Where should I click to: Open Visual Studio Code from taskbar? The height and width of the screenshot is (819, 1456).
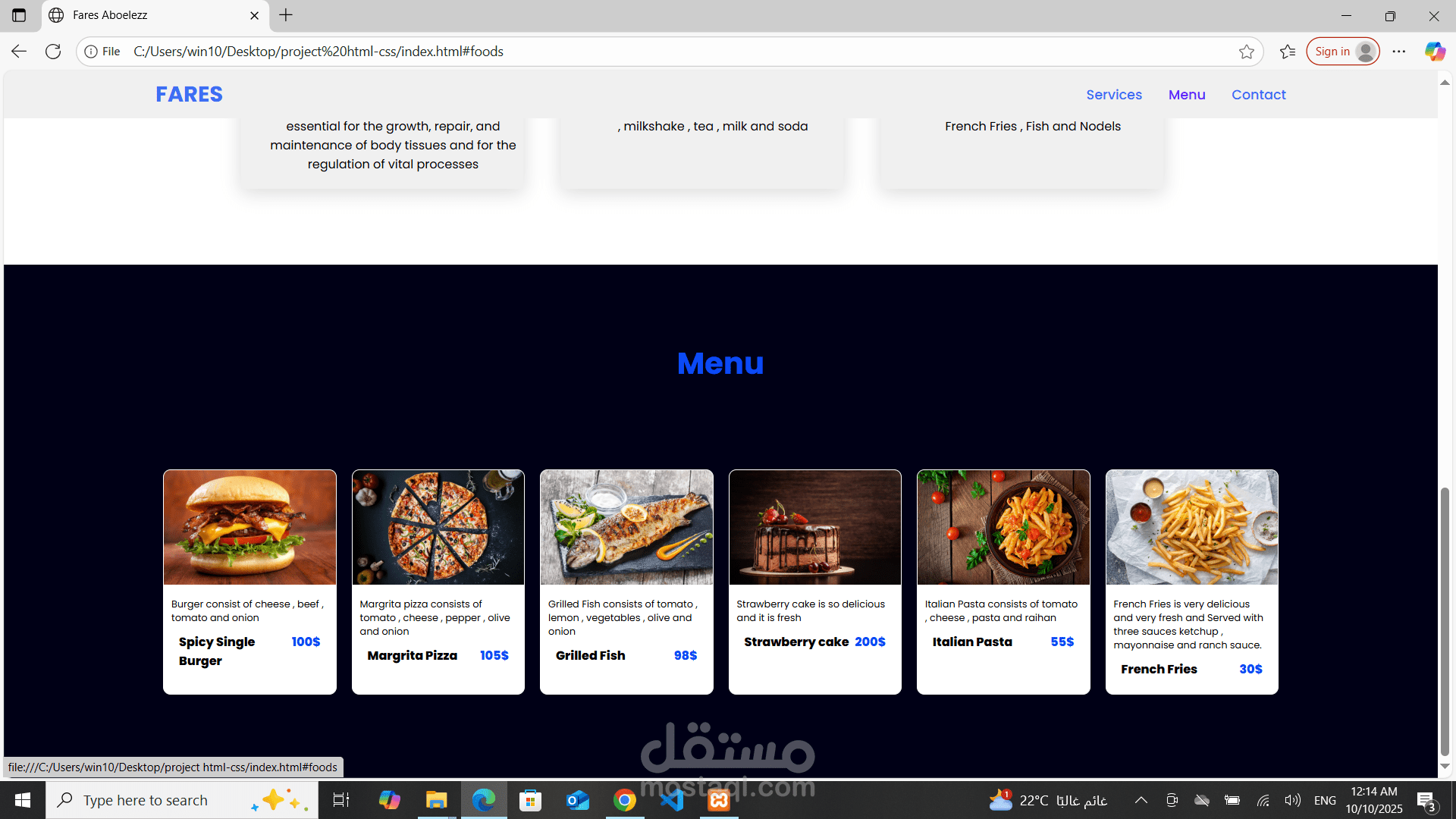click(x=672, y=800)
